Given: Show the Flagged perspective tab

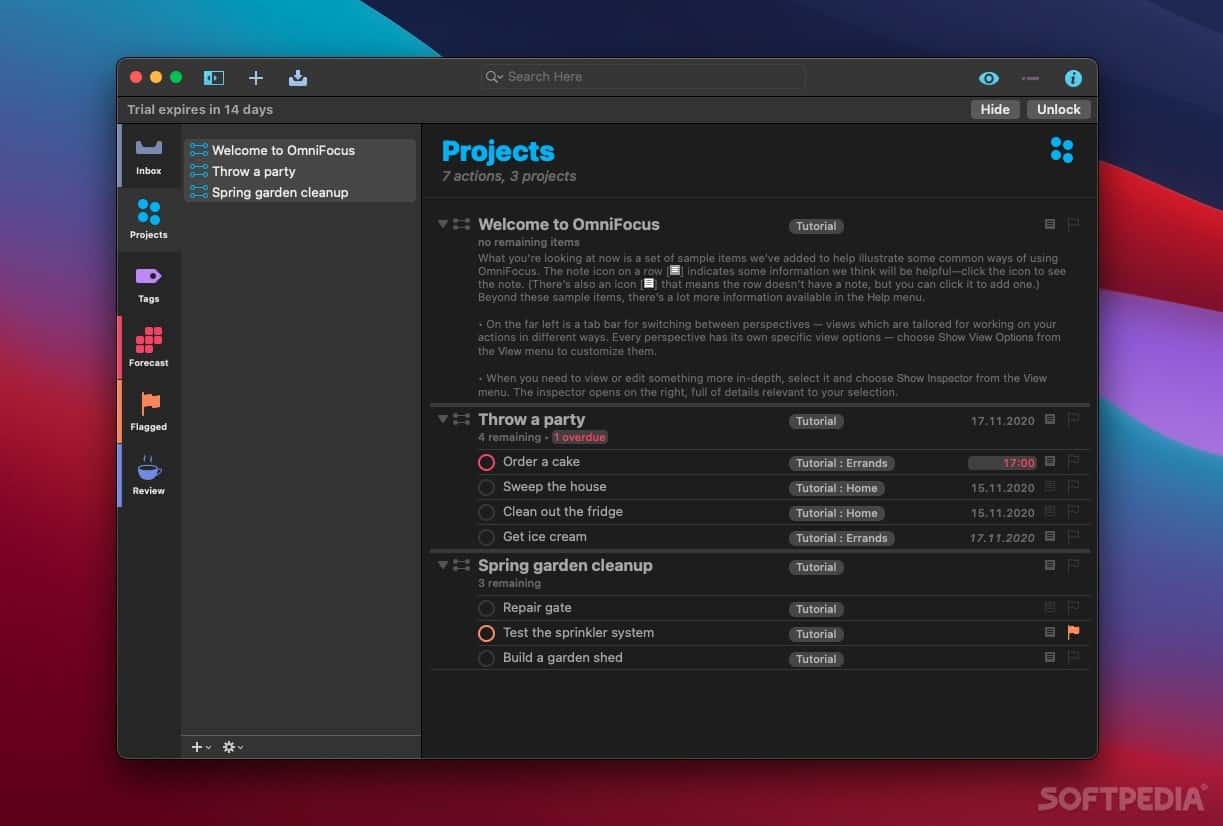Looking at the screenshot, I should pos(149,412).
